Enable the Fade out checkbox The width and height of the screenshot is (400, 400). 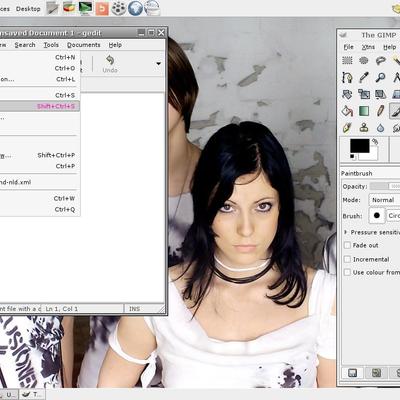[347, 245]
